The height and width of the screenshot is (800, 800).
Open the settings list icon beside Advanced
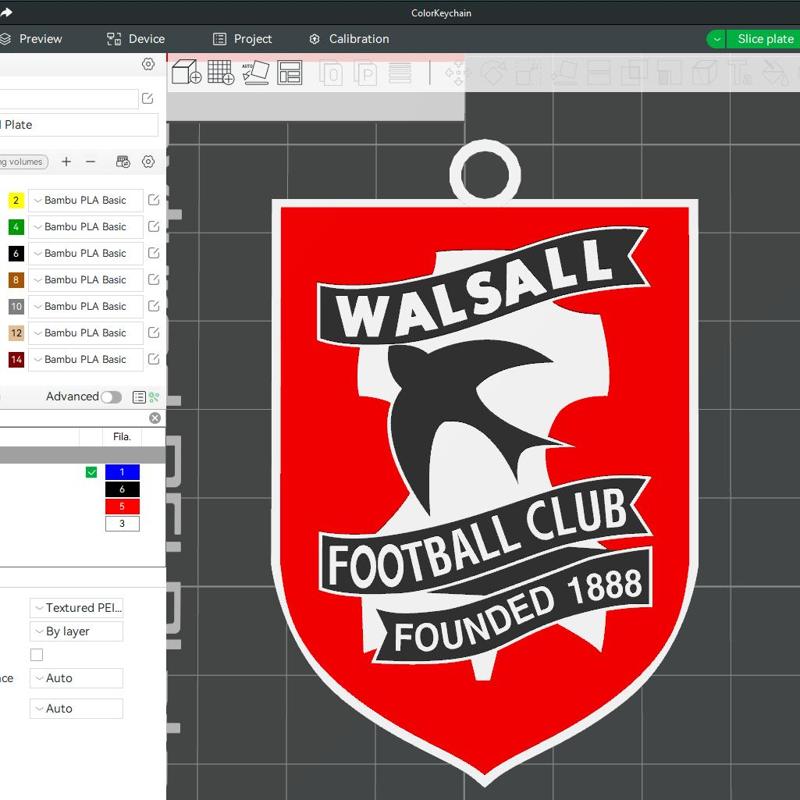(139, 397)
